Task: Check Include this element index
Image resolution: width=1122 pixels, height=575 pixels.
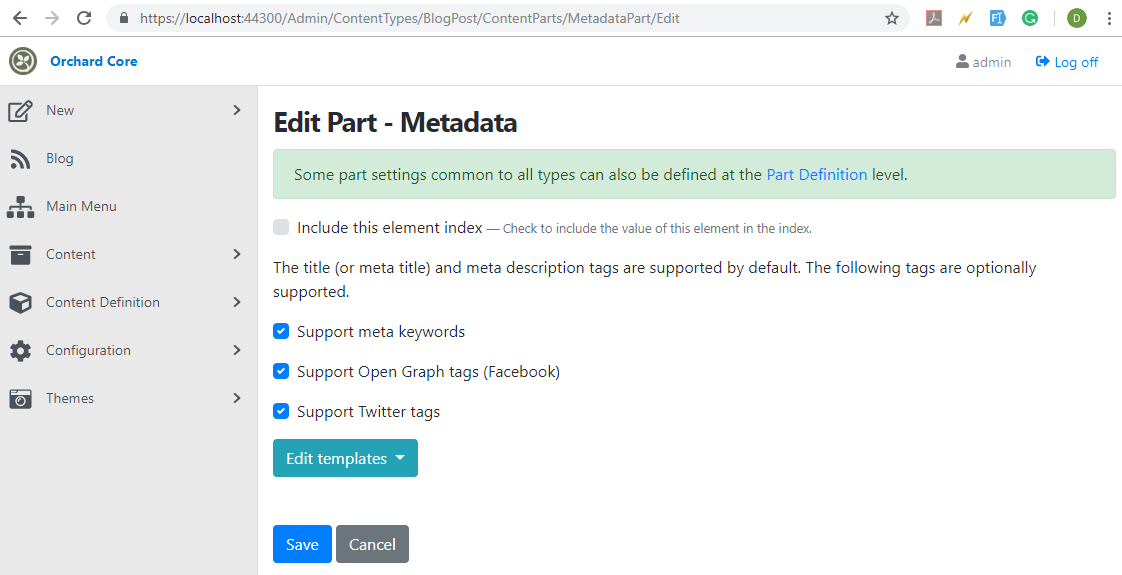Action: (281, 227)
